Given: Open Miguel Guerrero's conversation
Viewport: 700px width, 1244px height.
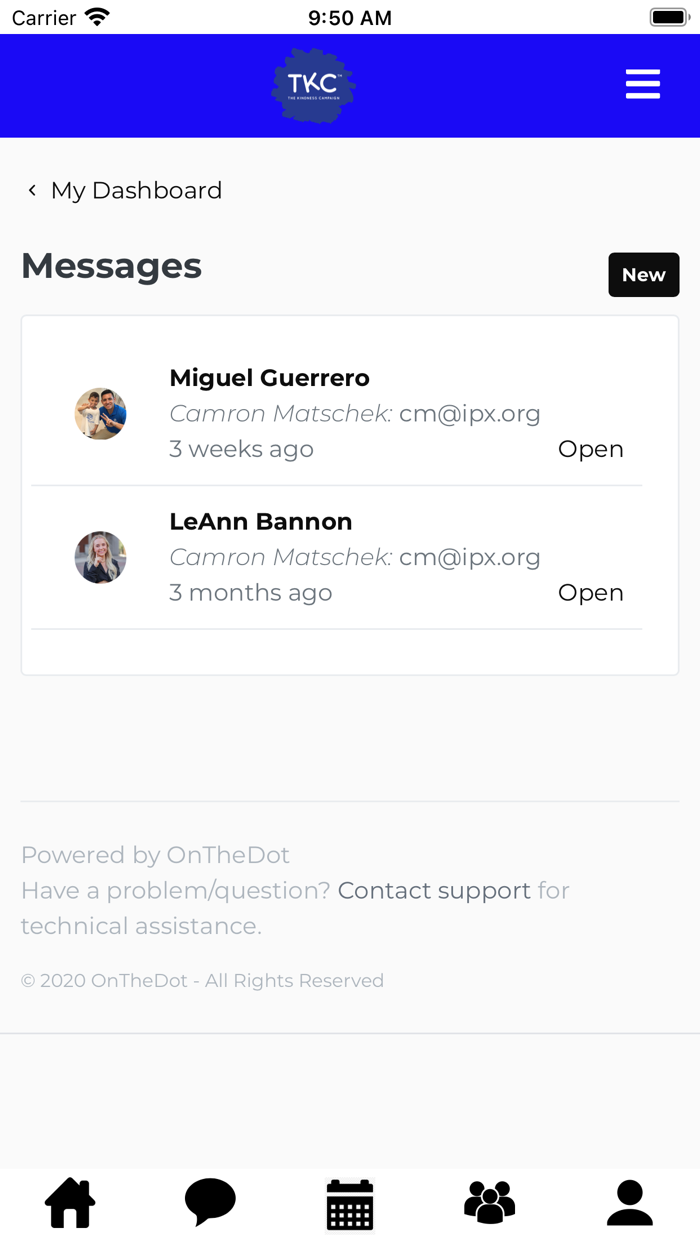Looking at the screenshot, I should (270, 378).
